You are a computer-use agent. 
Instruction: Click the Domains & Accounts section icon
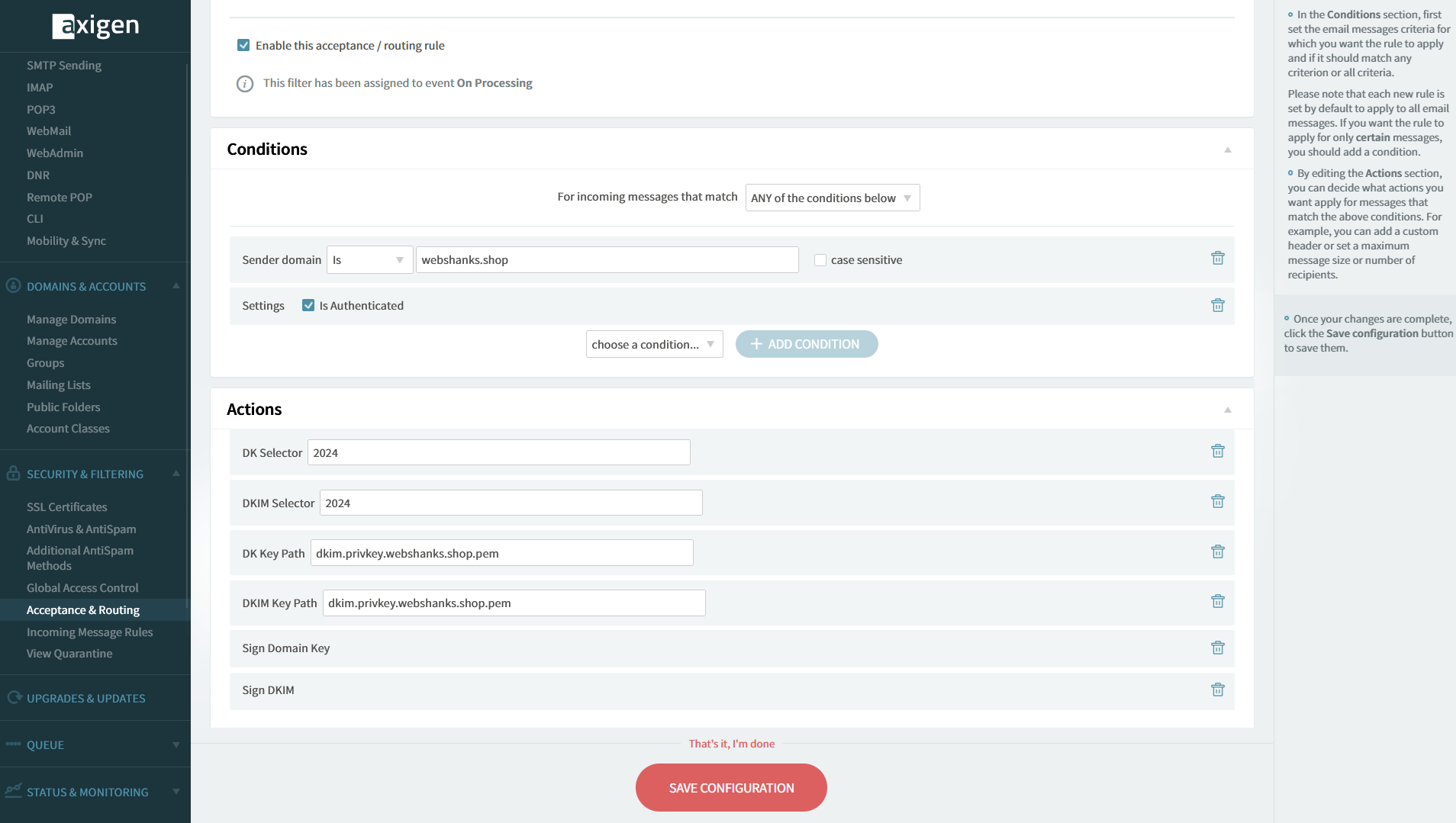[x=13, y=285]
